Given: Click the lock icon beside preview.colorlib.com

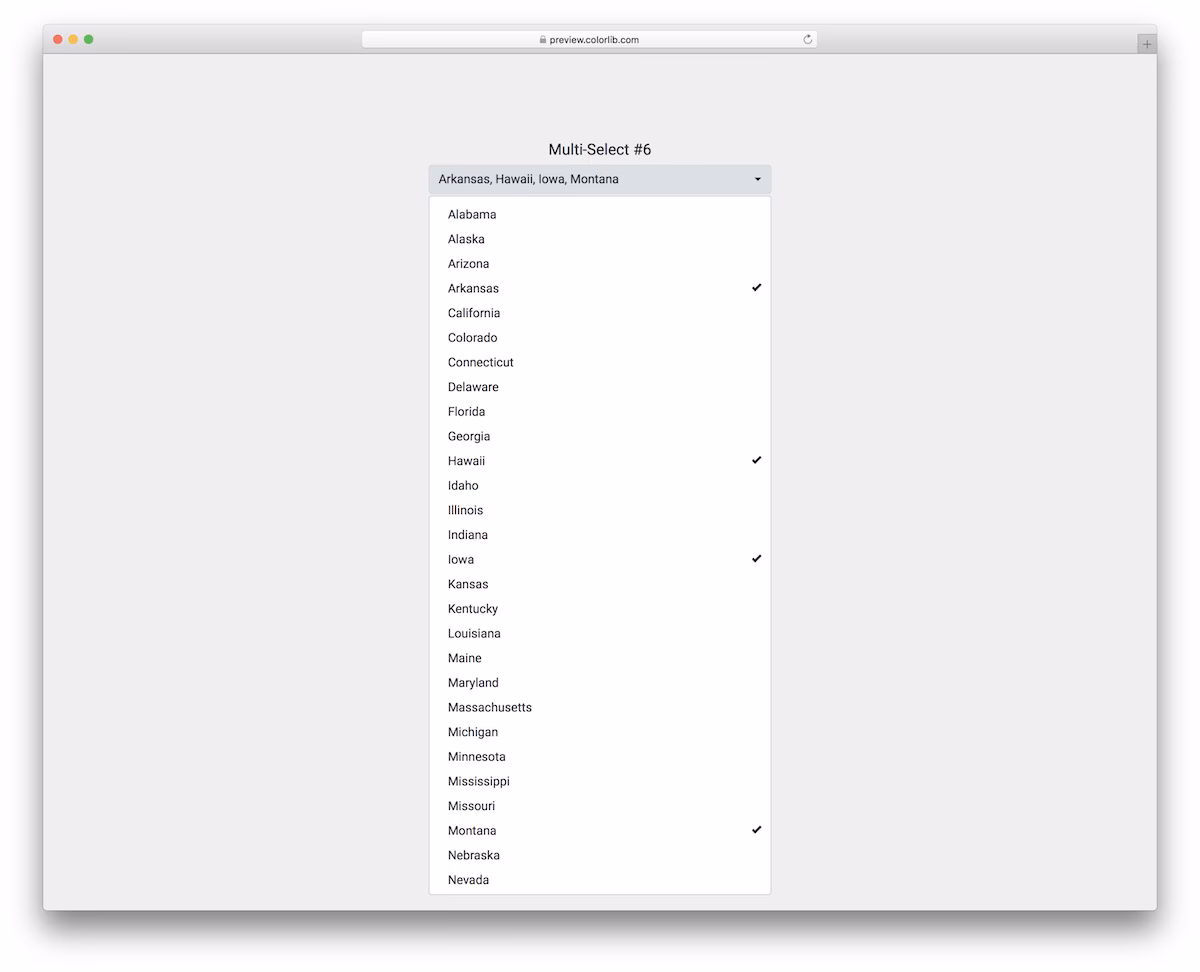Looking at the screenshot, I should coord(543,40).
